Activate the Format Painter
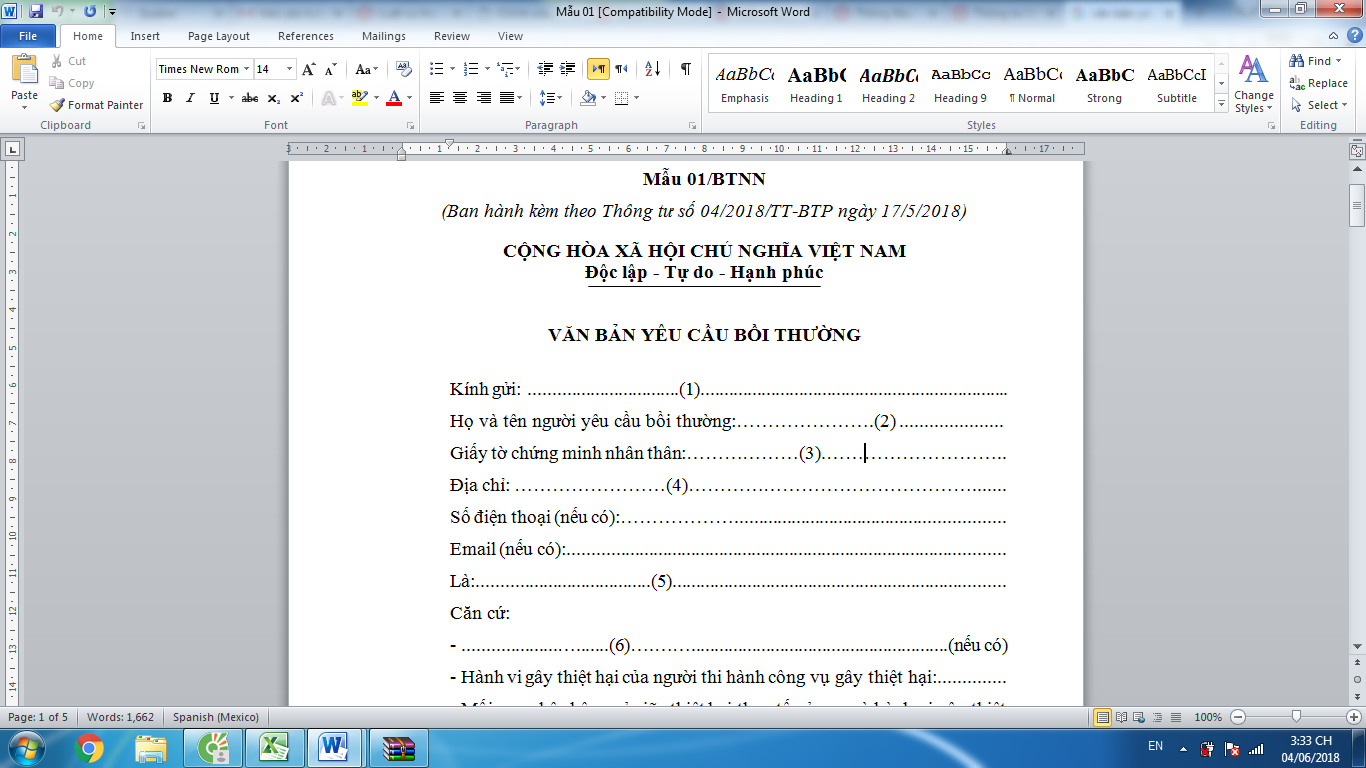Screen dimensions: 1366x768 click(96, 105)
